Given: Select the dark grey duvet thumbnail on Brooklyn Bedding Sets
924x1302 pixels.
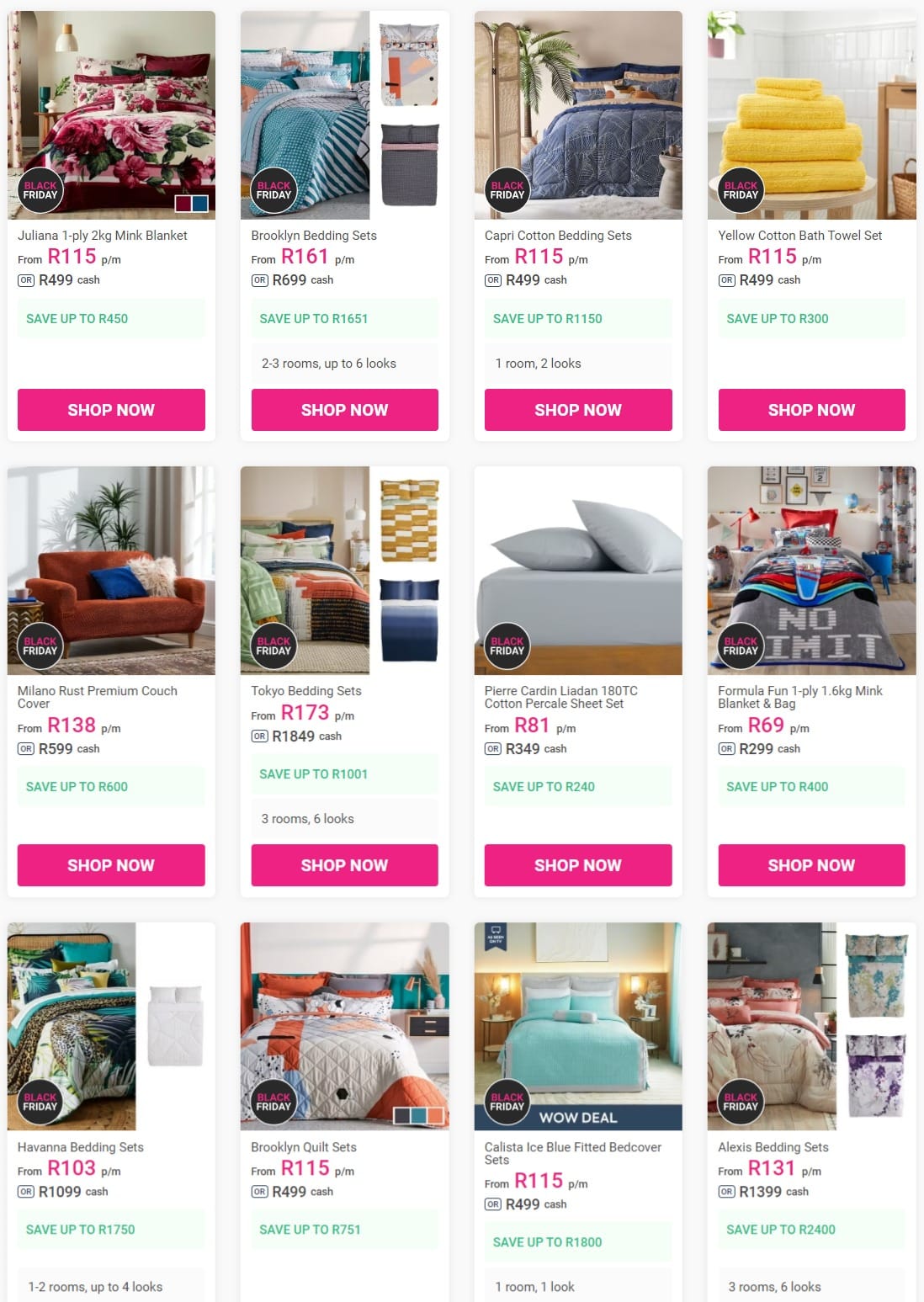Looking at the screenshot, I should [x=409, y=164].
